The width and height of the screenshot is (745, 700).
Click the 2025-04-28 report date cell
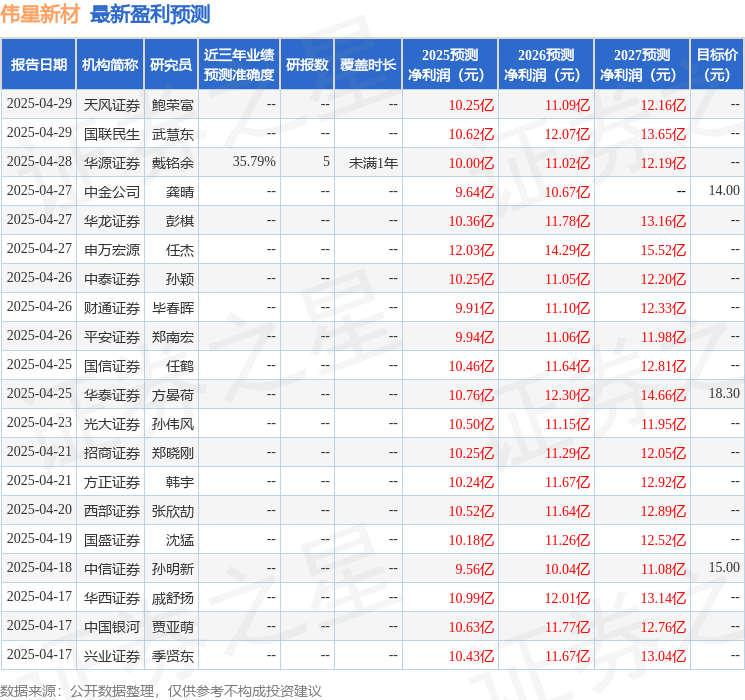point(39,162)
